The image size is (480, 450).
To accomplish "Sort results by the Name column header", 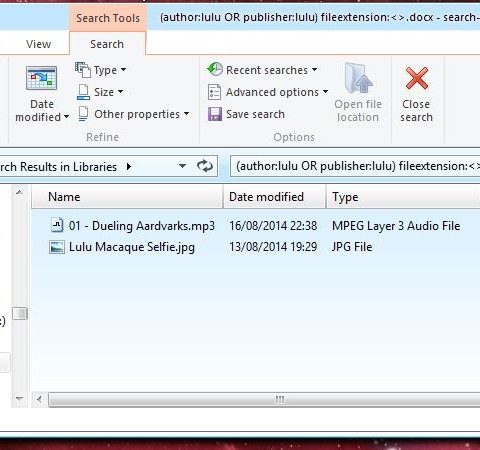I will coord(127,197).
